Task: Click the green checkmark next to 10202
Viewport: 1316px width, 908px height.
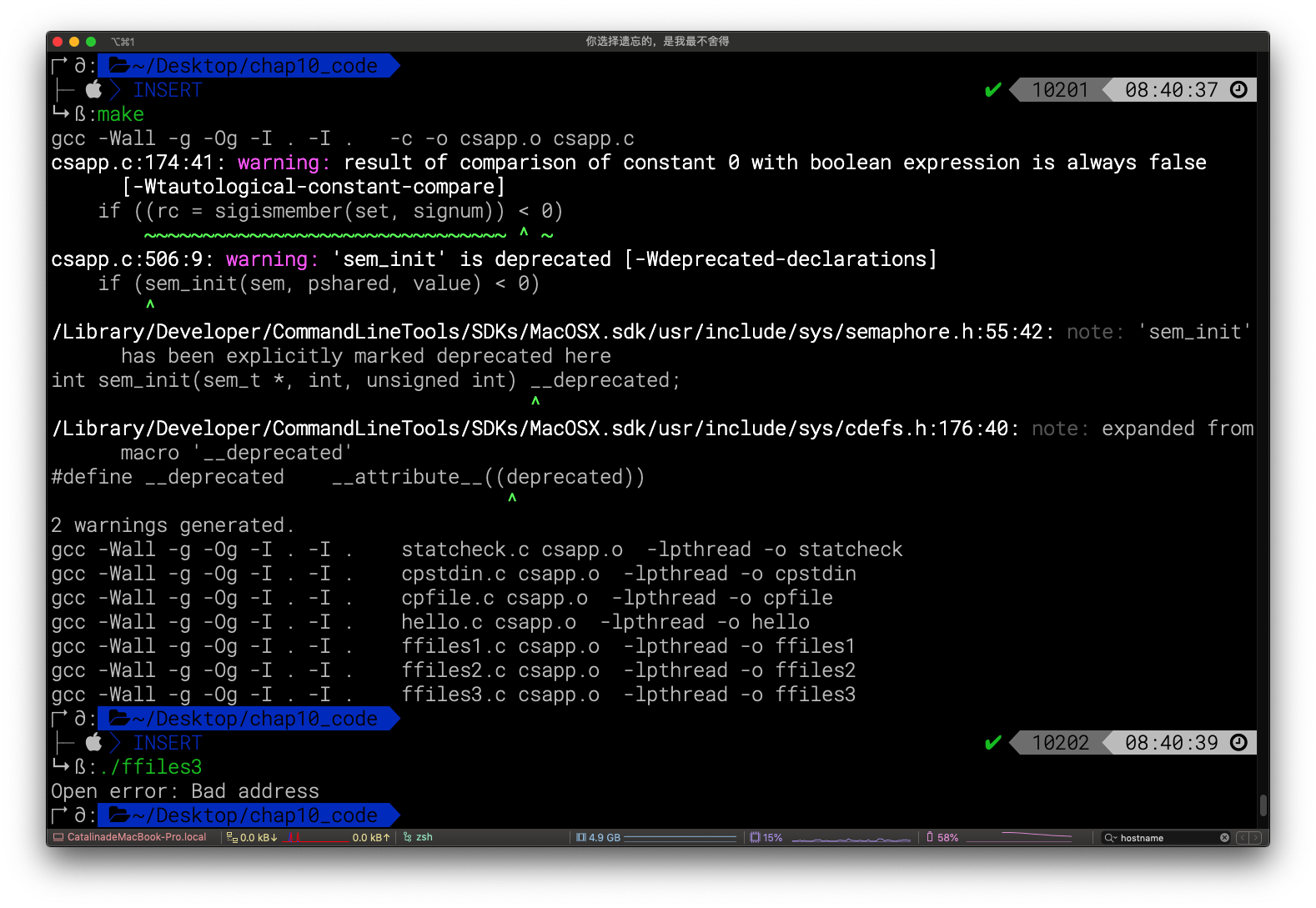Action: pyautogui.click(x=992, y=743)
